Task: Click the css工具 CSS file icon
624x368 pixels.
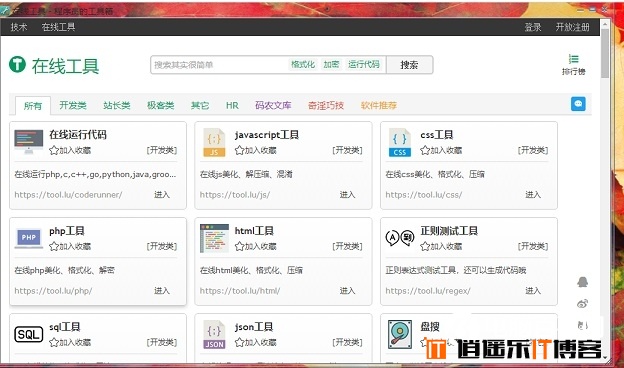Action: [400, 142]
